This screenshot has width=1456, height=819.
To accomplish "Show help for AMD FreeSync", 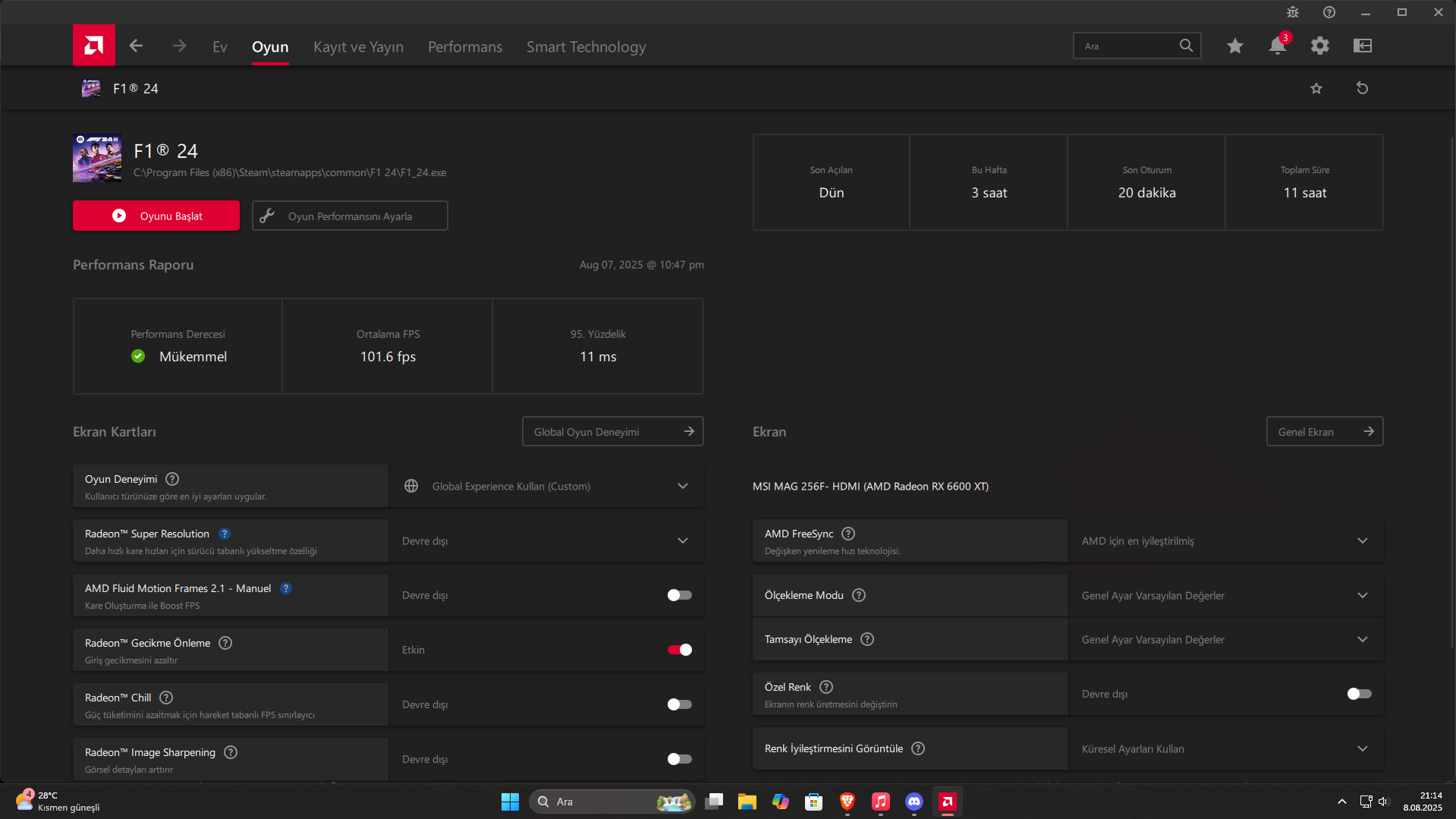I will pyautogui.click(x=848, y=534).
